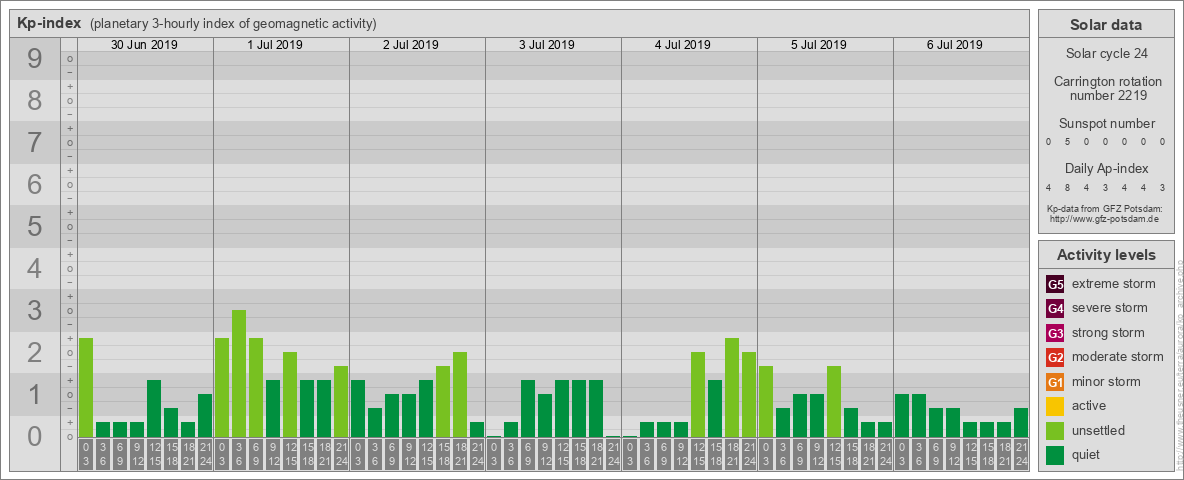This screenshot has width=1184, height=480.
Task: Click the 3 Jul 6-9h quiet bar
Action: coord(528,408)
